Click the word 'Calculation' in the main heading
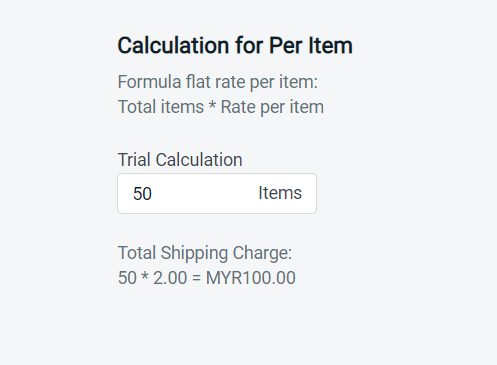 (x=174, y=45)
